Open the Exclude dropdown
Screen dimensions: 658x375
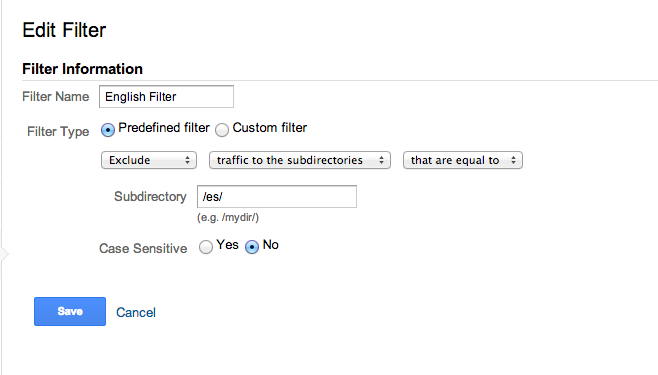tap(149, 160)
